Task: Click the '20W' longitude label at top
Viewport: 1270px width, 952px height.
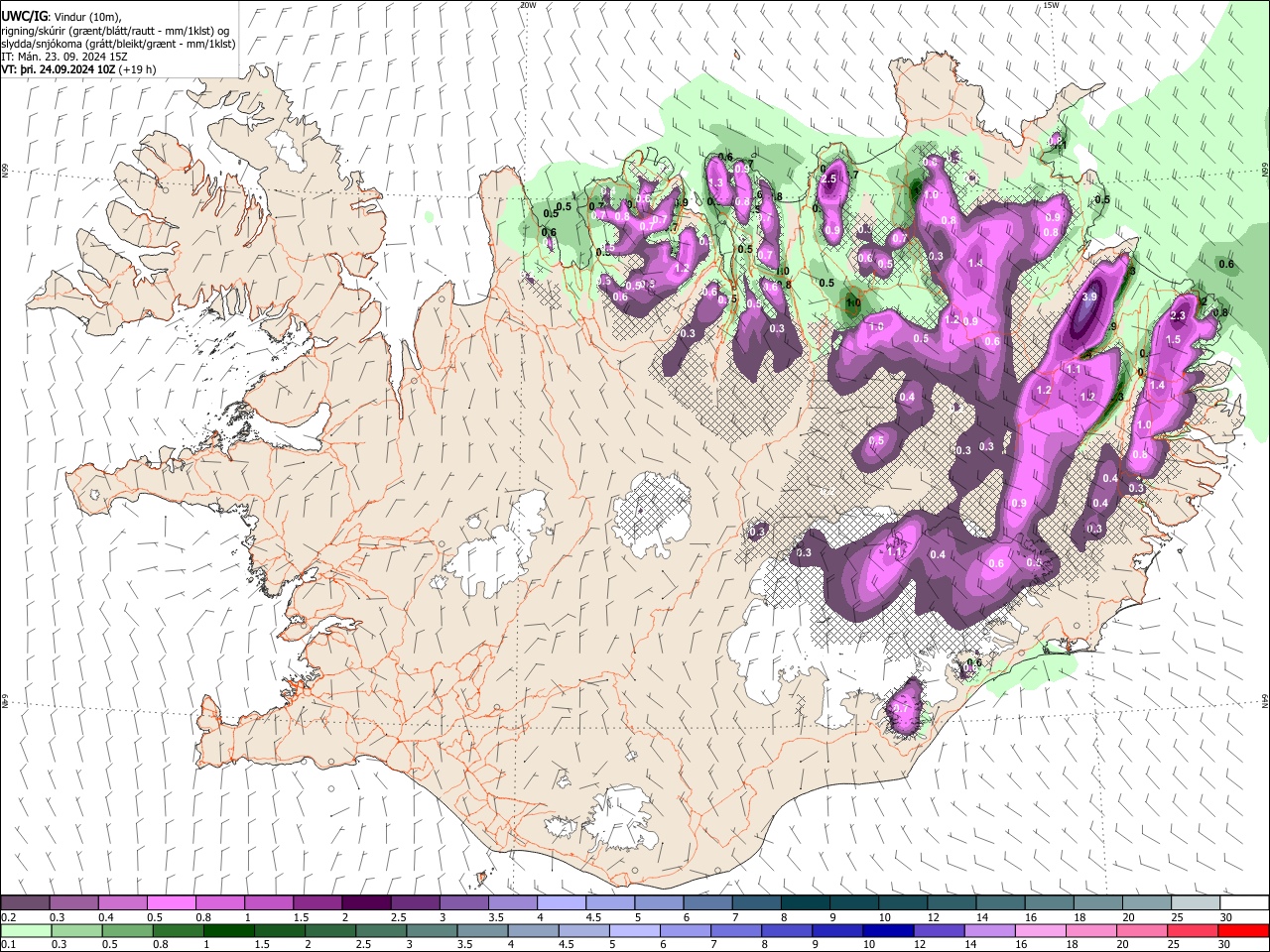Action: click(528, 5)
